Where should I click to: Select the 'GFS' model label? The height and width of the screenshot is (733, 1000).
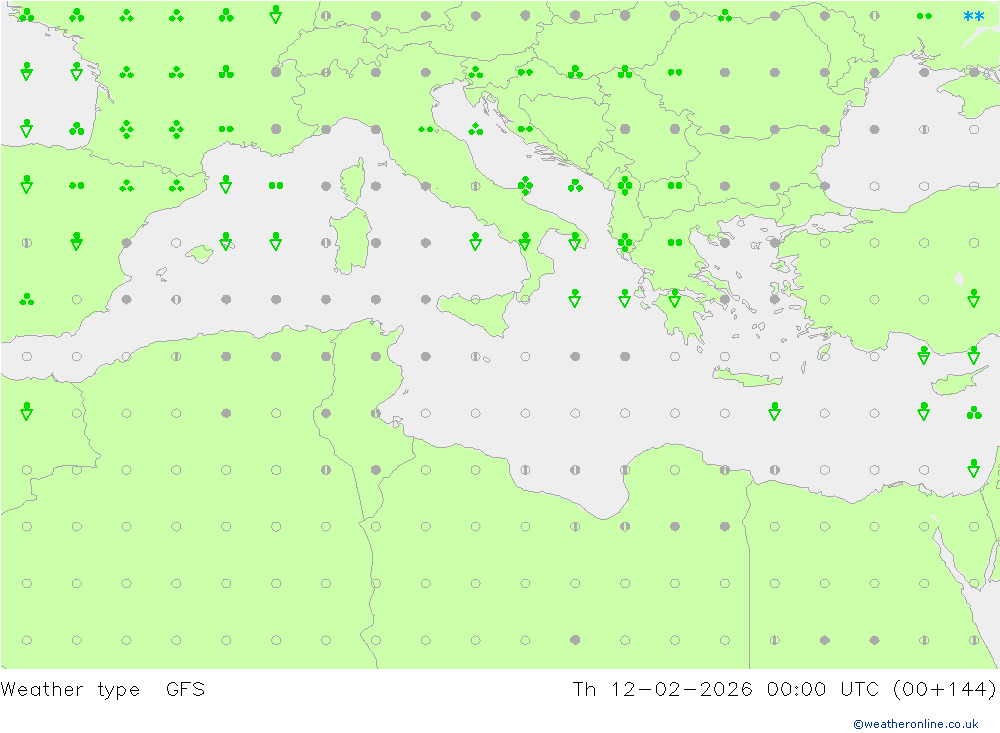[x=186, y=690]
